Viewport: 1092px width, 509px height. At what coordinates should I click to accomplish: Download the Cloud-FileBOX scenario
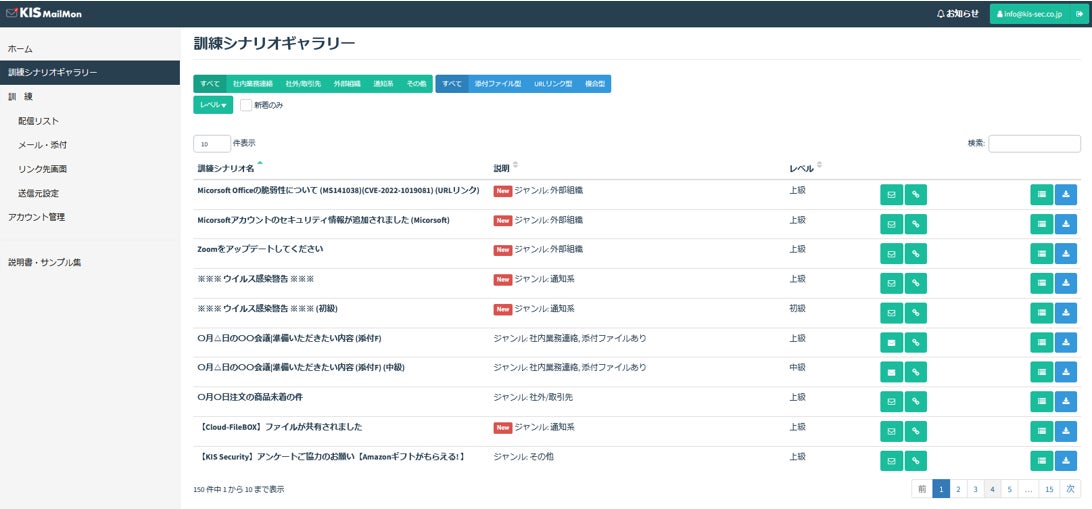1066,432
